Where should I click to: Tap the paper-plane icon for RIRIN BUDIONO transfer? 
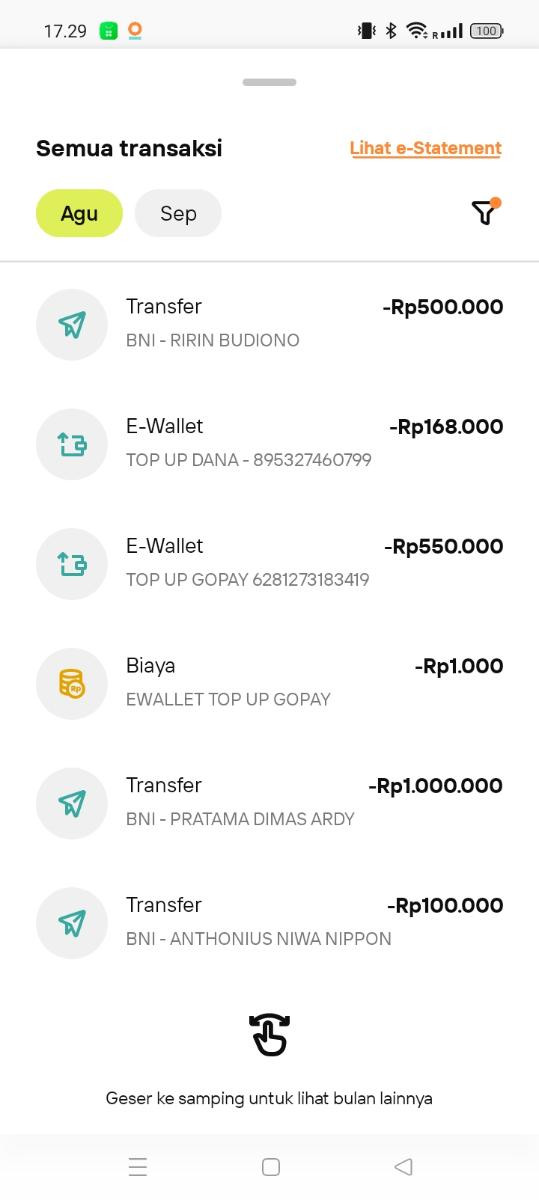click(x=72, y=325)
